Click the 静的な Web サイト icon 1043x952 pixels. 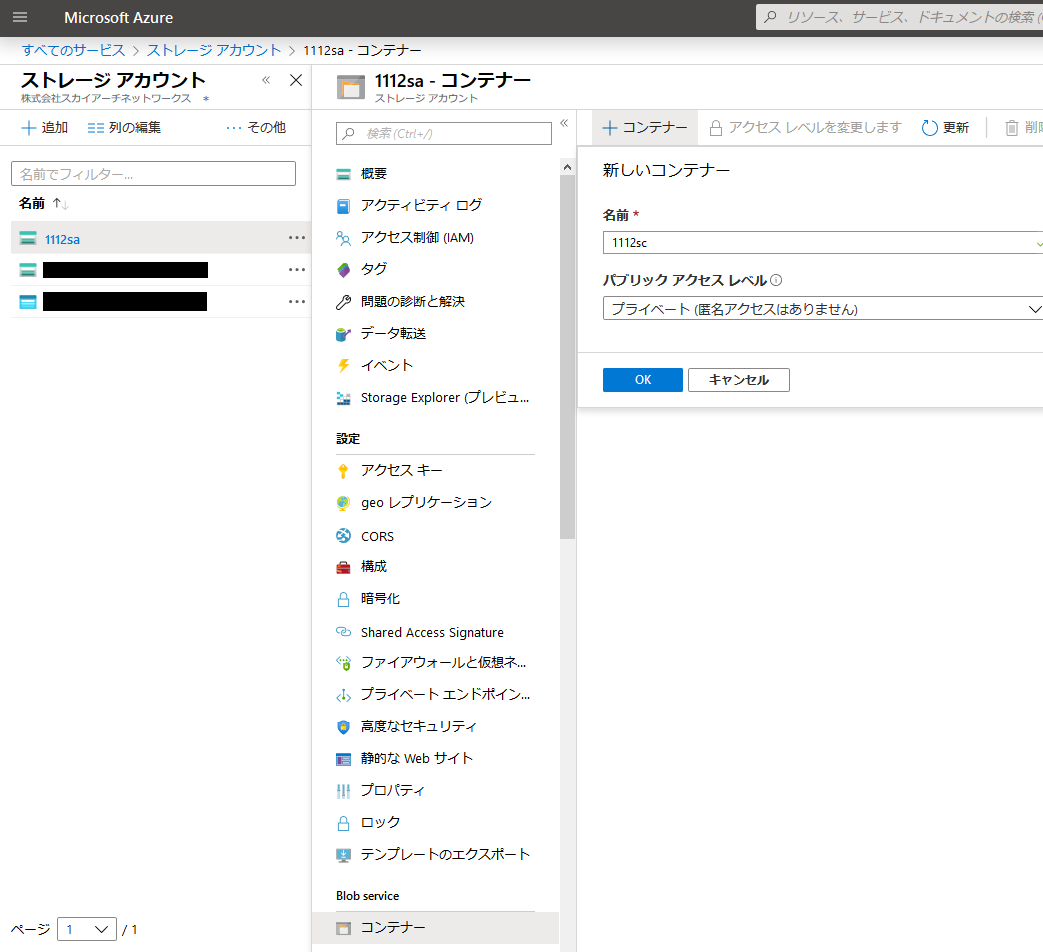(343, 759)
